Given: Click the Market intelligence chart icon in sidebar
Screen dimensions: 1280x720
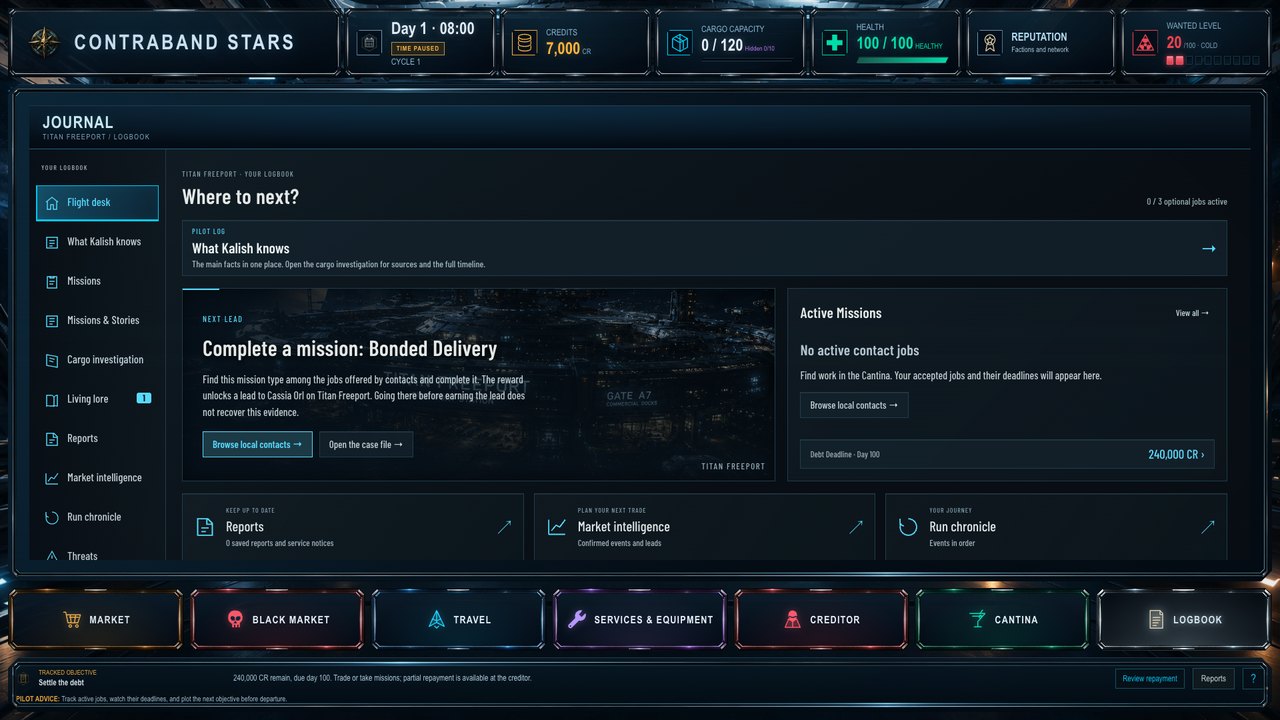Looking at the screenshot, I should tap(52, 478).
